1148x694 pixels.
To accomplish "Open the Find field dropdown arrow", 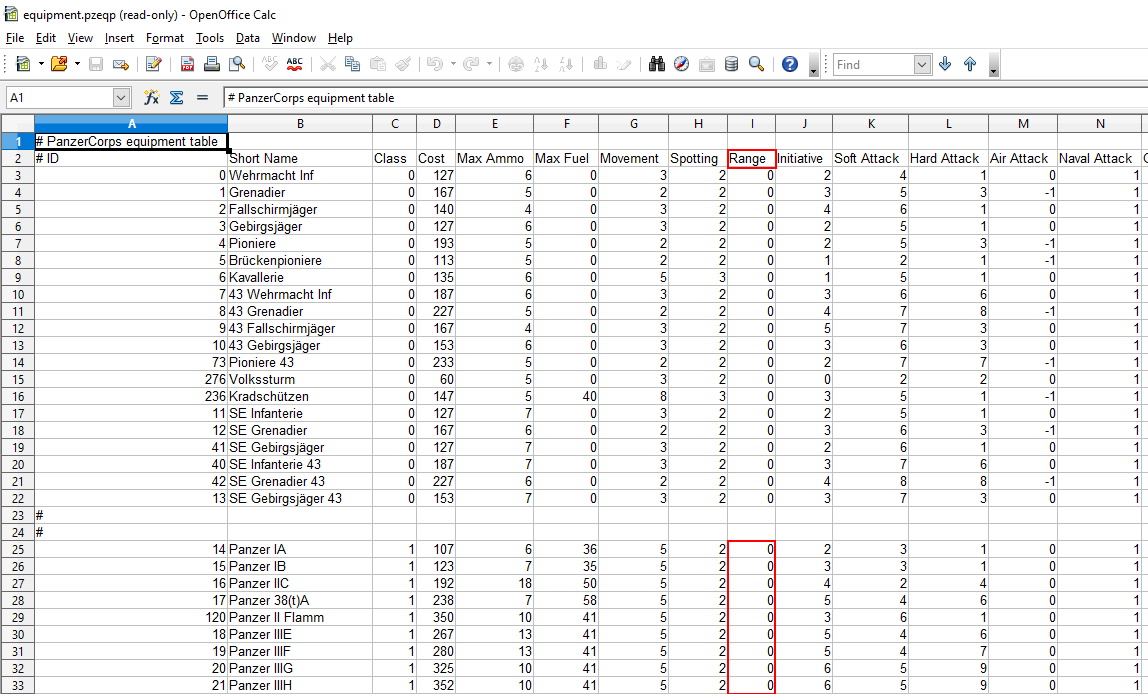I will coord(922,64).
